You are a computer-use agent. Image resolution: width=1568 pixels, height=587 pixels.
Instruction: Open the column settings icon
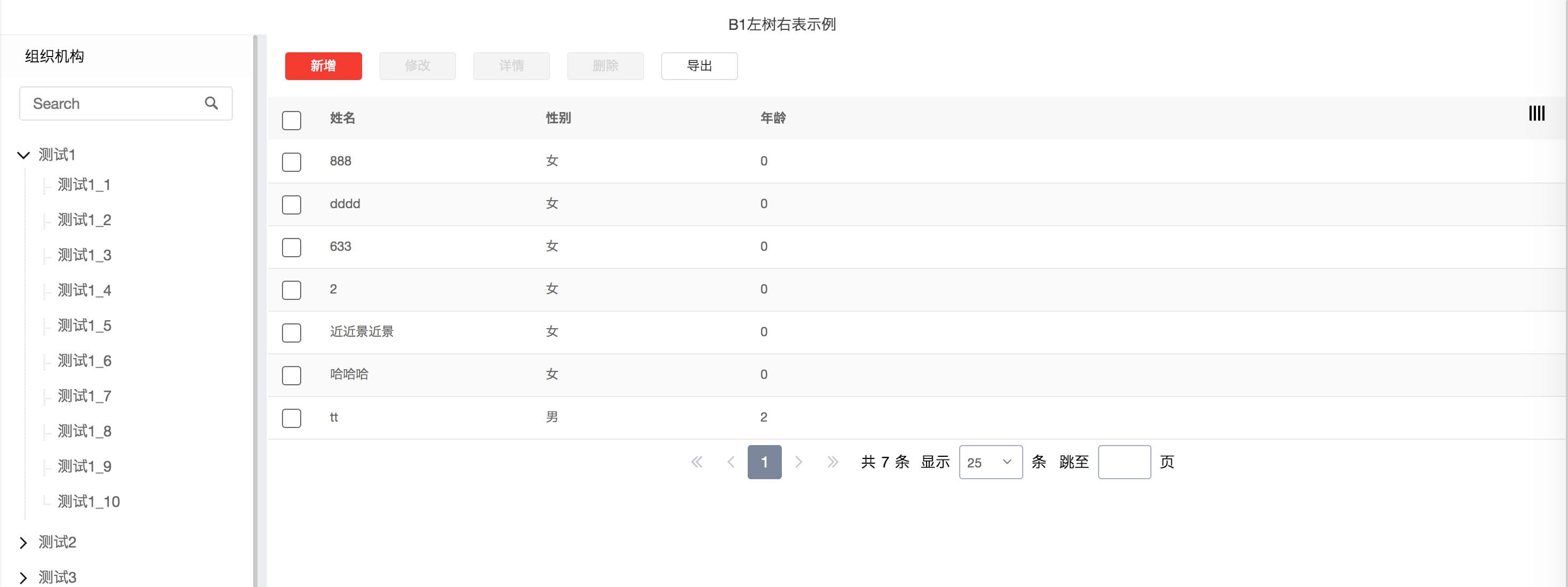(x=1536, y=113)
